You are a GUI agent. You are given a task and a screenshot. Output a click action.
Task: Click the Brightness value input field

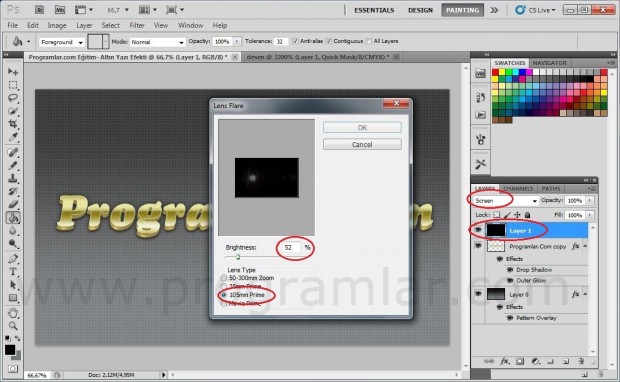point(292,248)
